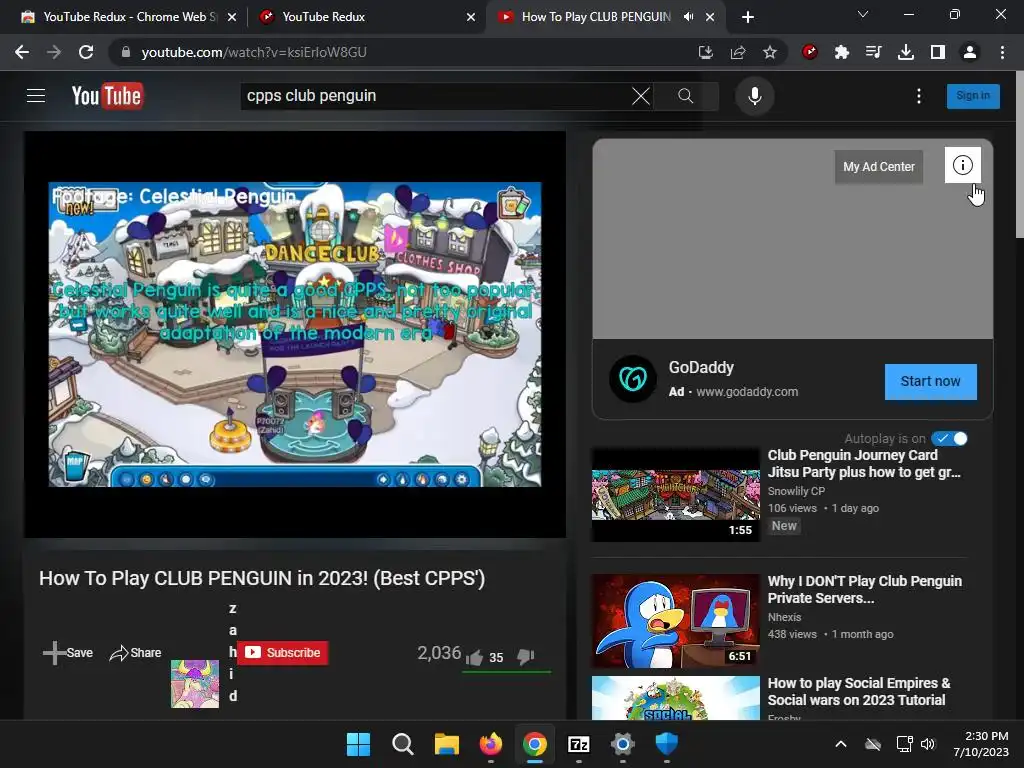The width and height of the screenshot is (1024, 768).
Task: Click the GoDaddy logo avatar
Action: point(633,379)
